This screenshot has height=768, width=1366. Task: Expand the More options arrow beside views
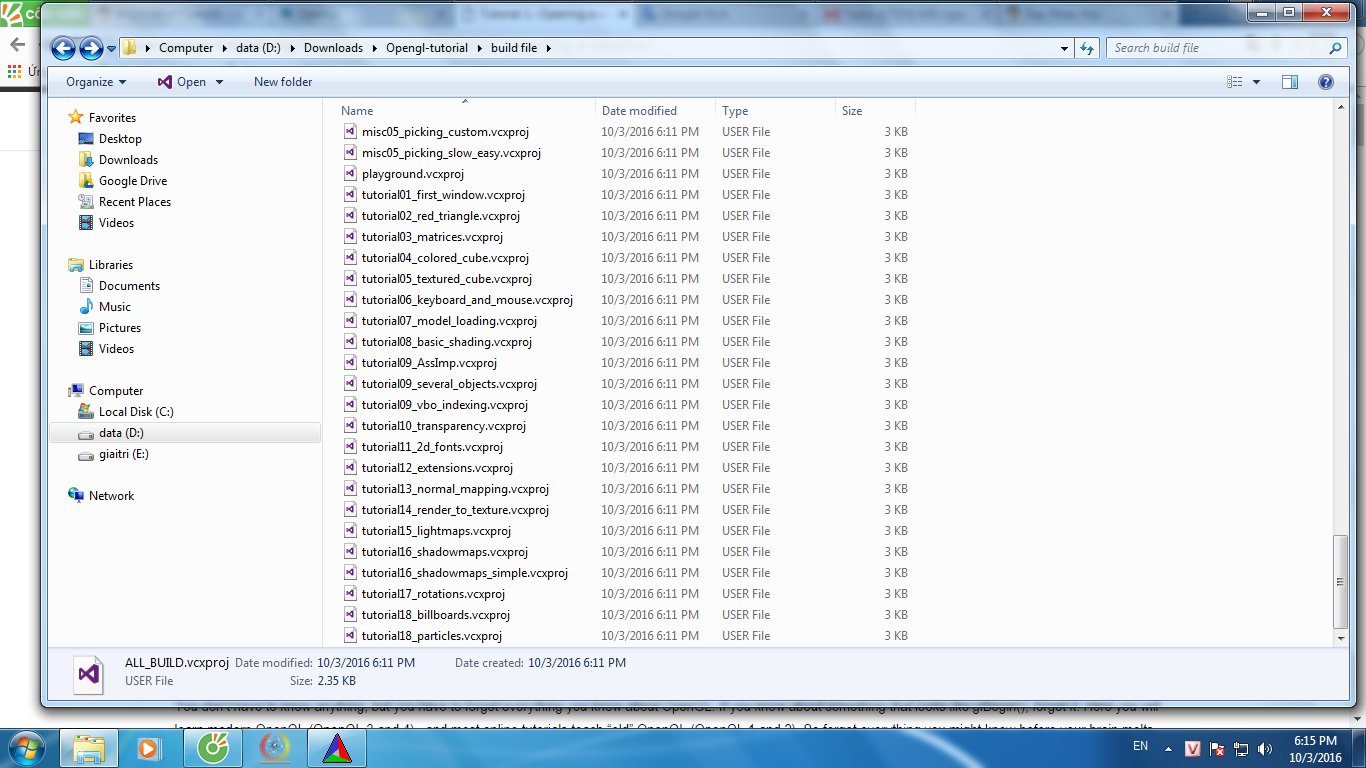1257,82
